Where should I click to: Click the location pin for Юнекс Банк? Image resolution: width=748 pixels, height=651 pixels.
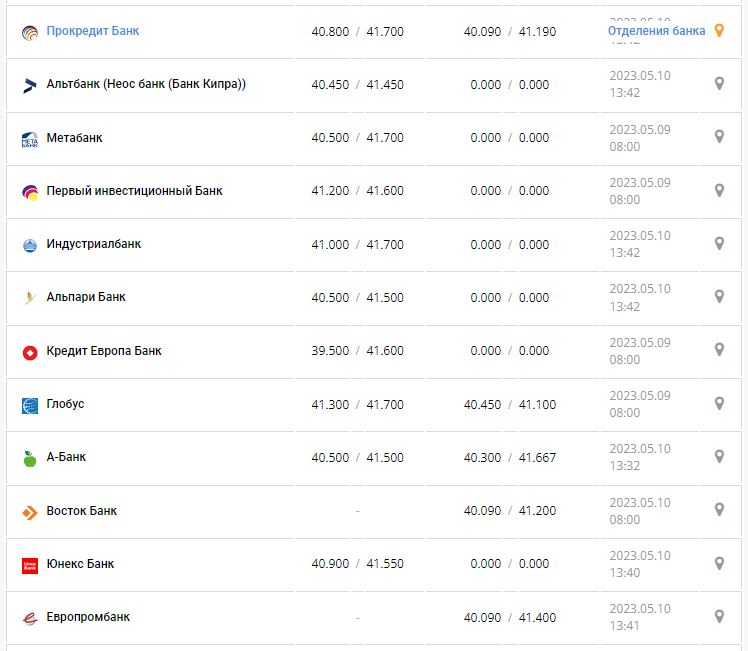coord(718,564)
